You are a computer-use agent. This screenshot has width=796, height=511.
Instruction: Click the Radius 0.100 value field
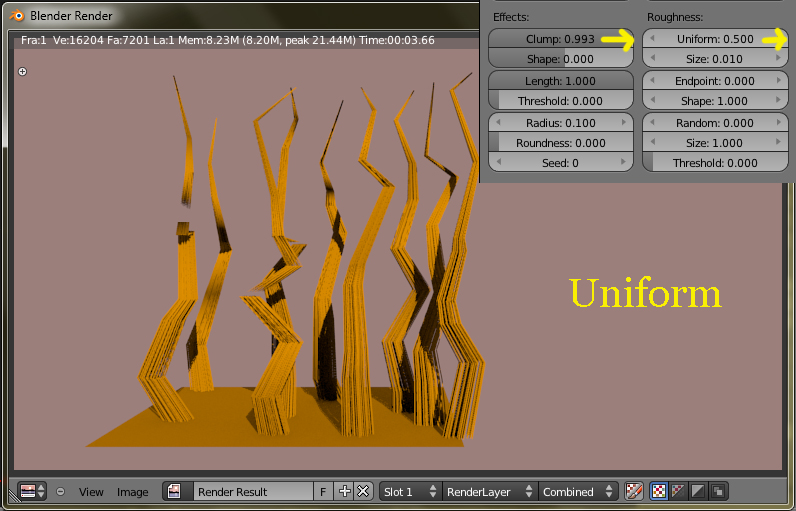coord(560,123)
